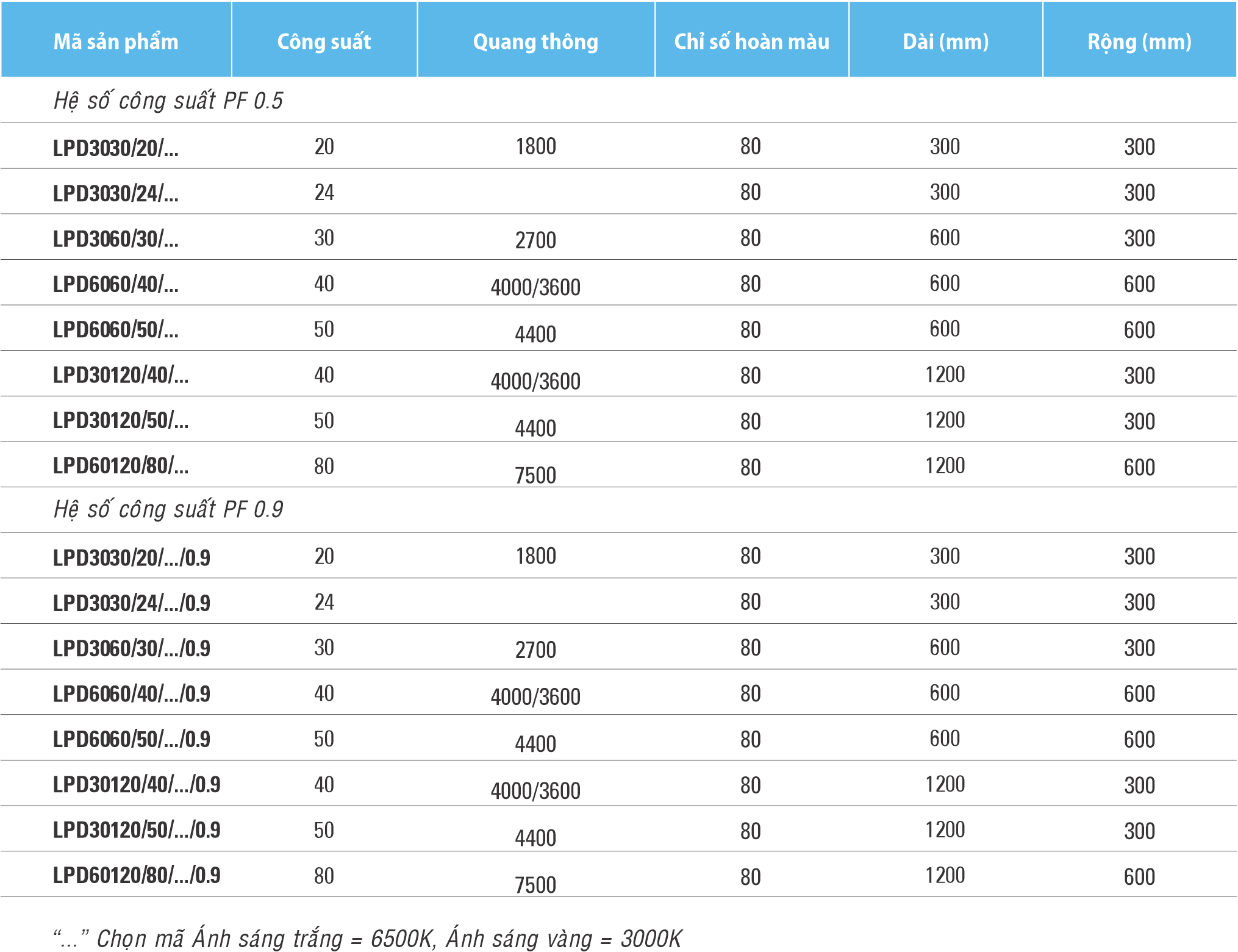Viewport: 1238px width, 952px height.
Task: Click CRI value 80 in LPD3030/24/.../0.9 row
Action: click(751, 602)
